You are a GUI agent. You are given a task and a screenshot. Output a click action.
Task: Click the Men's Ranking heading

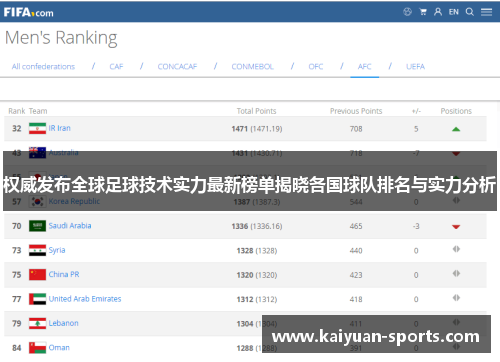click(61, 38)
